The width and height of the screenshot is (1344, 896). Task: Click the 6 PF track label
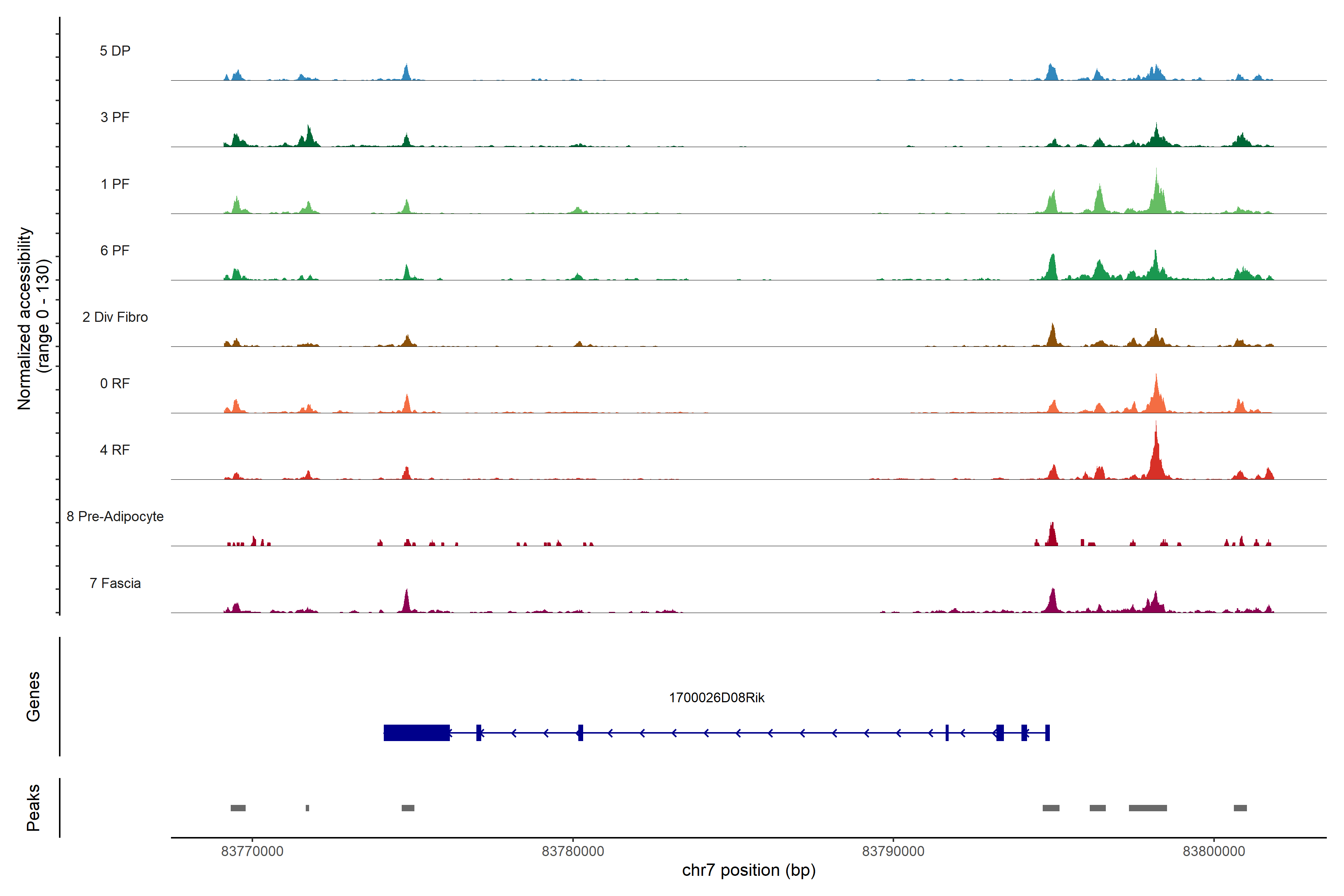[115, 250]
